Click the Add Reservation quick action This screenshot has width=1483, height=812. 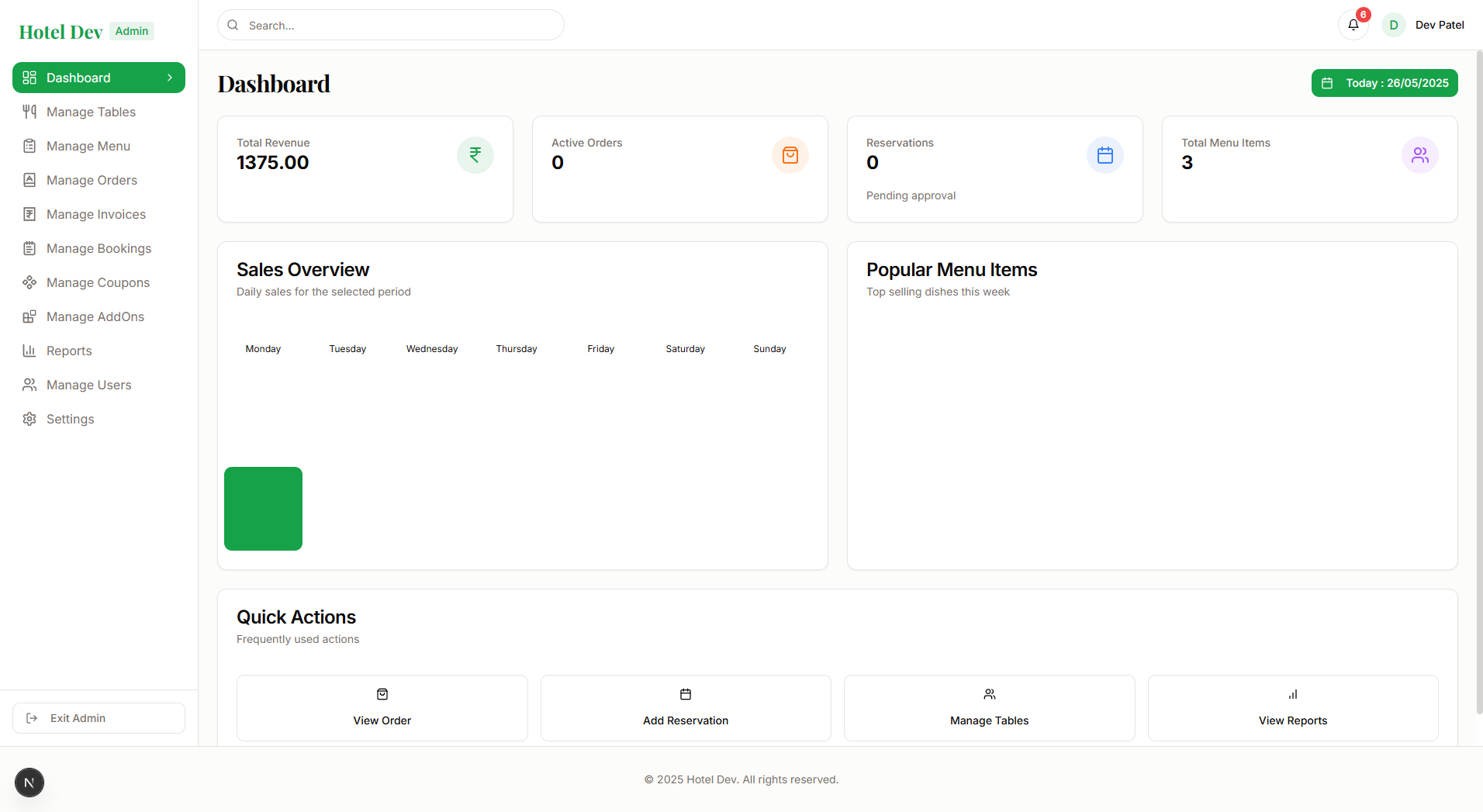pyautogui.click(x=685, y=707)
